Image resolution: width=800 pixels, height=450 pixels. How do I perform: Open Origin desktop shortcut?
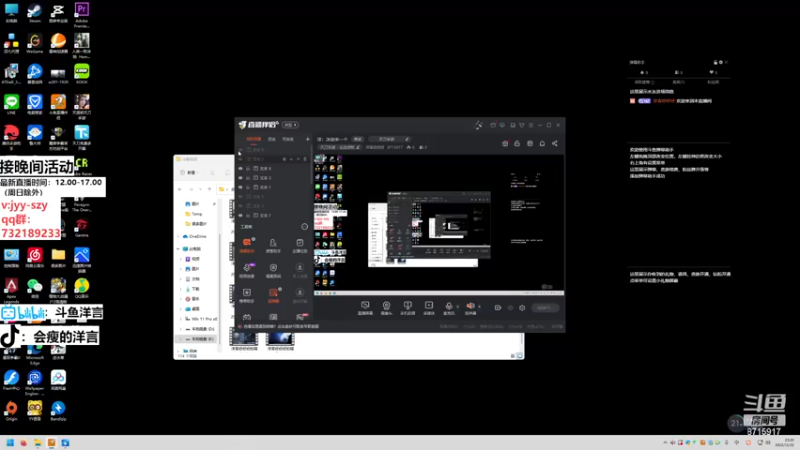[x=11, y=410]
